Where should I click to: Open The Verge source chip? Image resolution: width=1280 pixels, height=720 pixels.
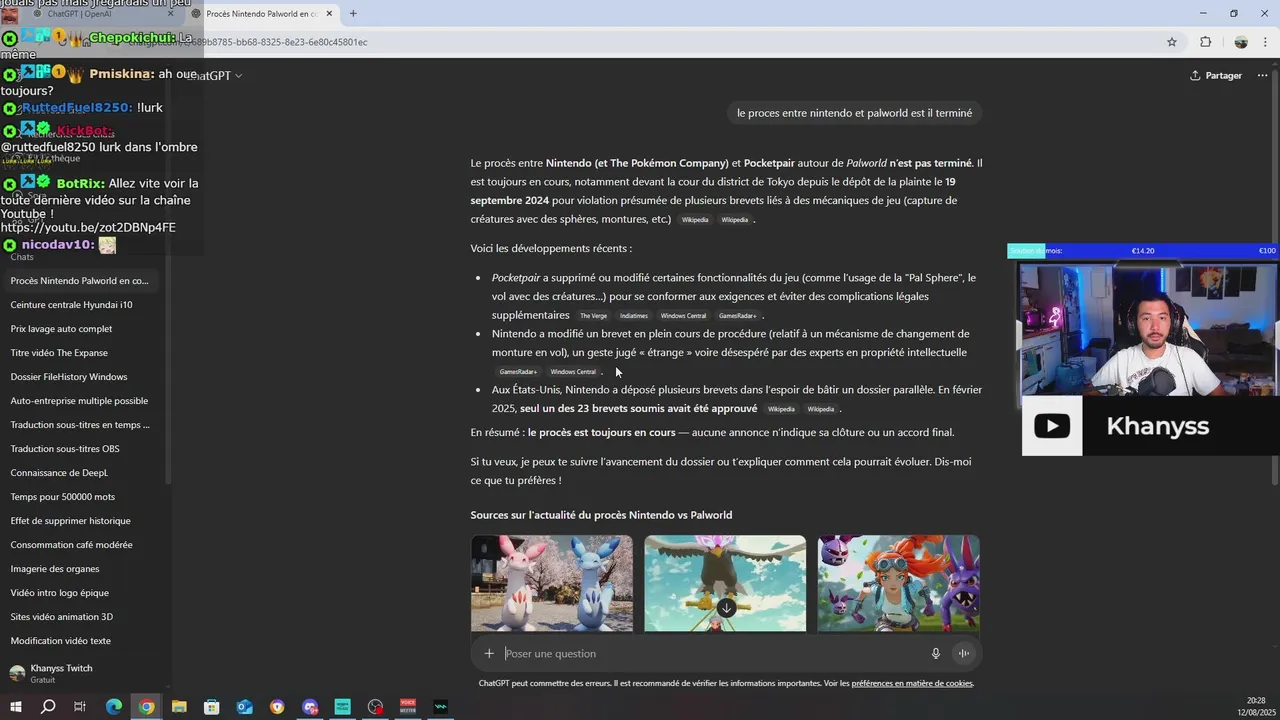(x=593, y=316)
